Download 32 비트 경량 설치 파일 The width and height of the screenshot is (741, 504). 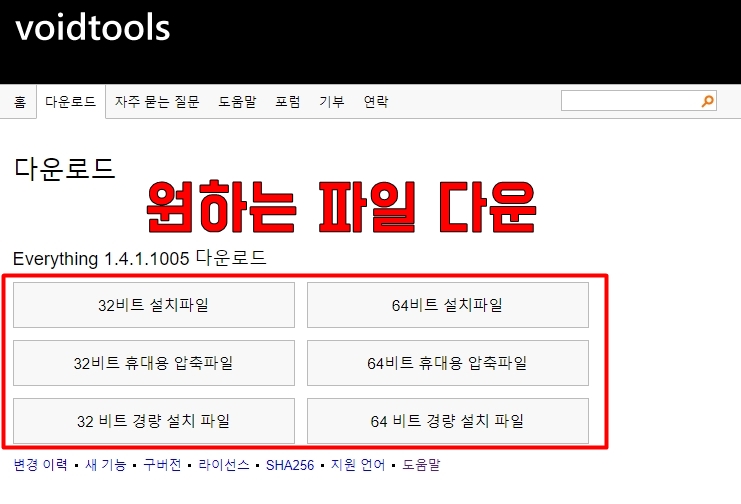(x=154, y=421)
